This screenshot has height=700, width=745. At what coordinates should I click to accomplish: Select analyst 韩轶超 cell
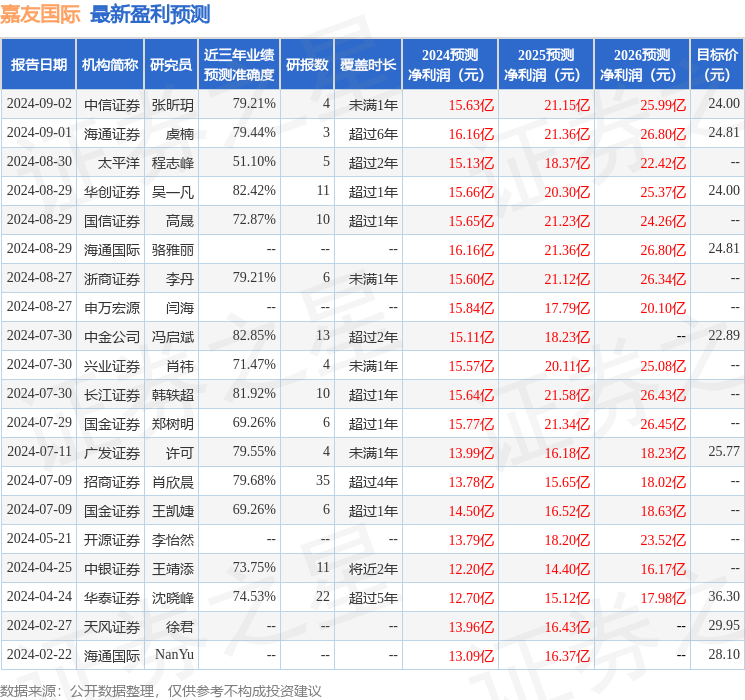click(171, 394)
